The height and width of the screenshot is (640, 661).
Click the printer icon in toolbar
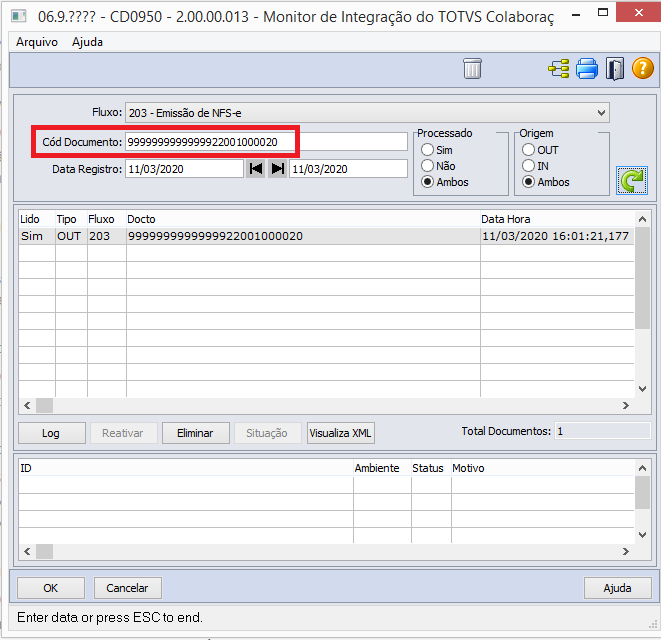(587, 69)
